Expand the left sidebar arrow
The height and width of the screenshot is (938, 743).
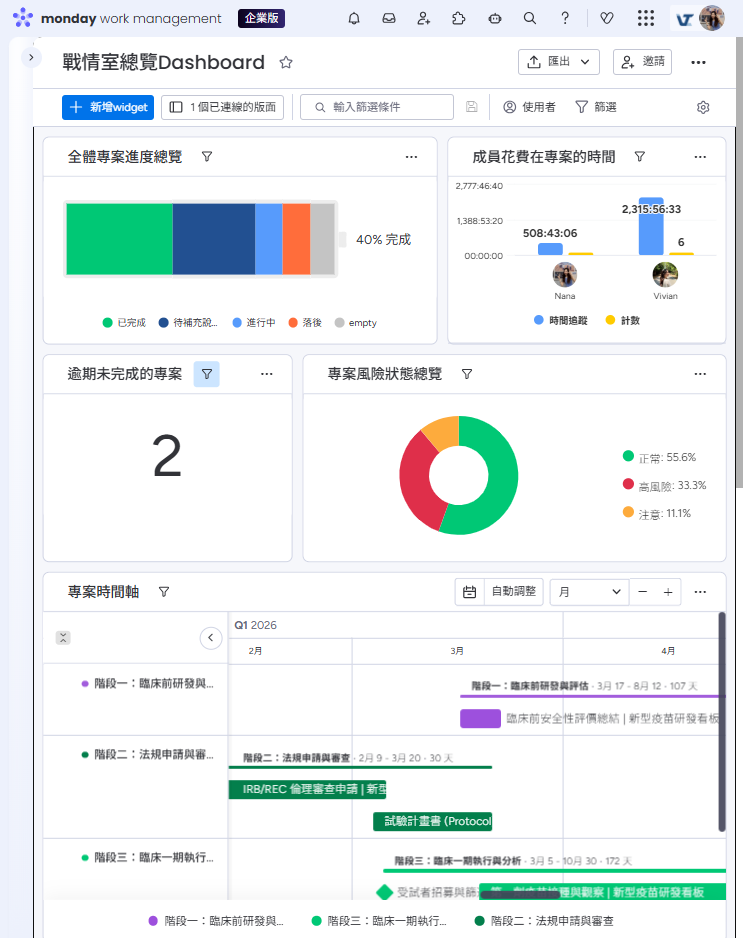click(31, 57)
